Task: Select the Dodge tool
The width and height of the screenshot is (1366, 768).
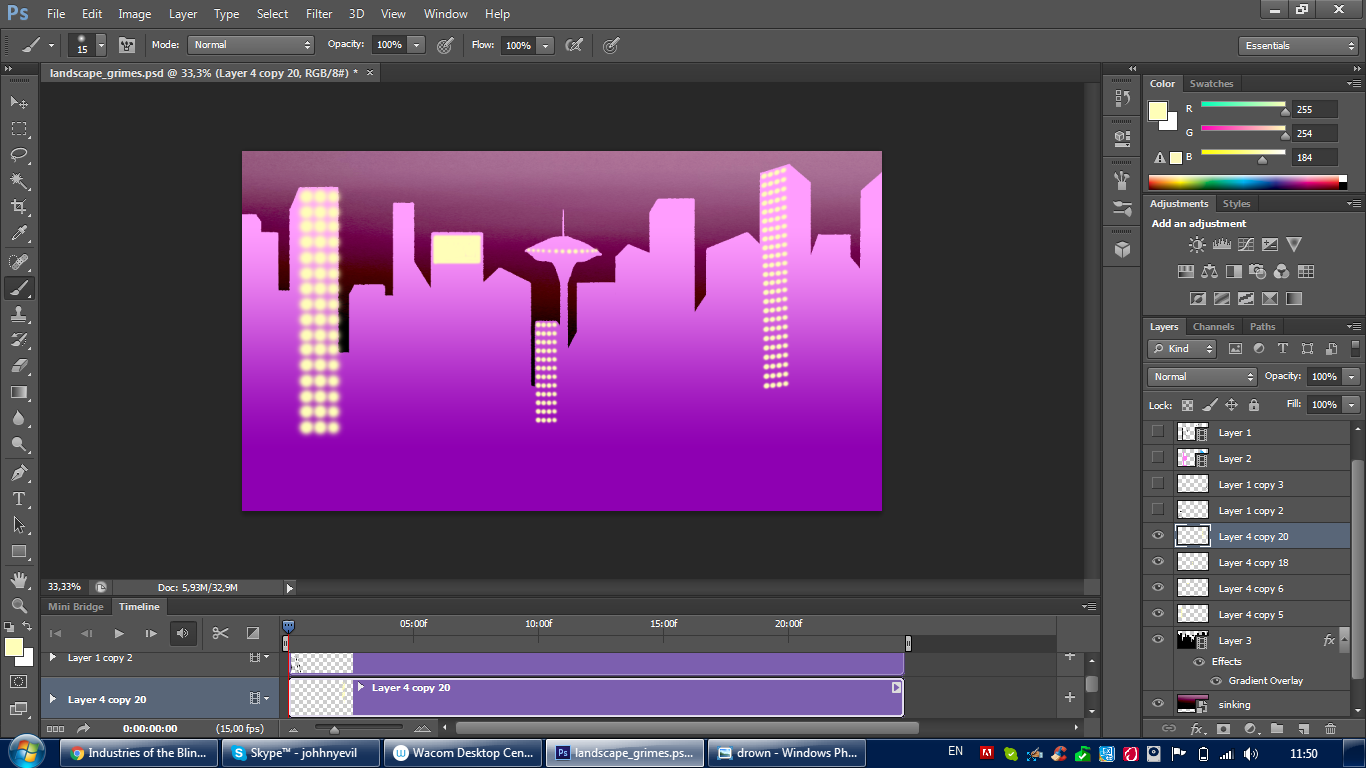Action: coord(19,445)
